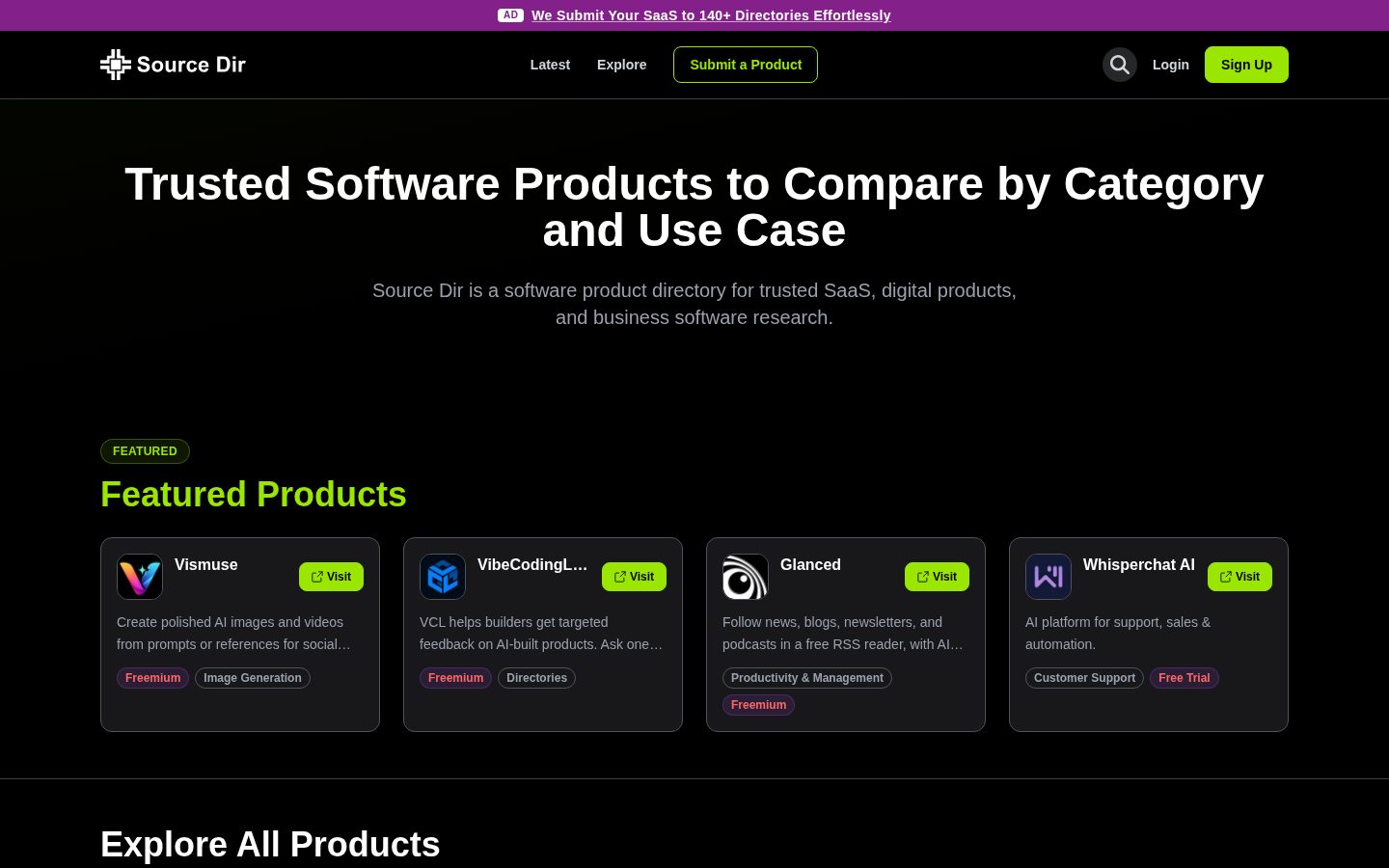1389x868 pixels.
Task: Click the Source Dir logo icon
Action: coord(116,65)
